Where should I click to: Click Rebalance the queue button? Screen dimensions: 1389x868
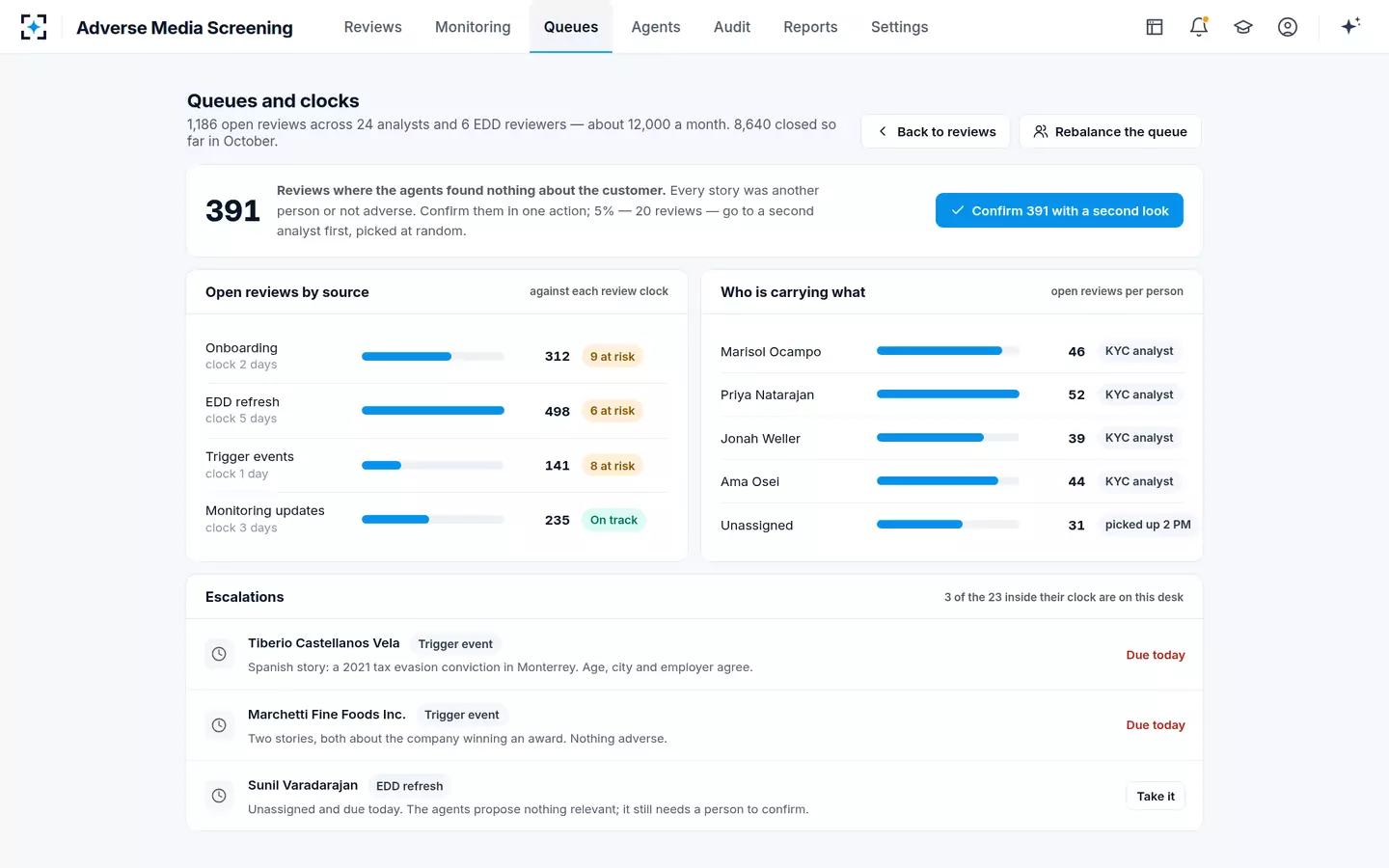pos(1110,131)
